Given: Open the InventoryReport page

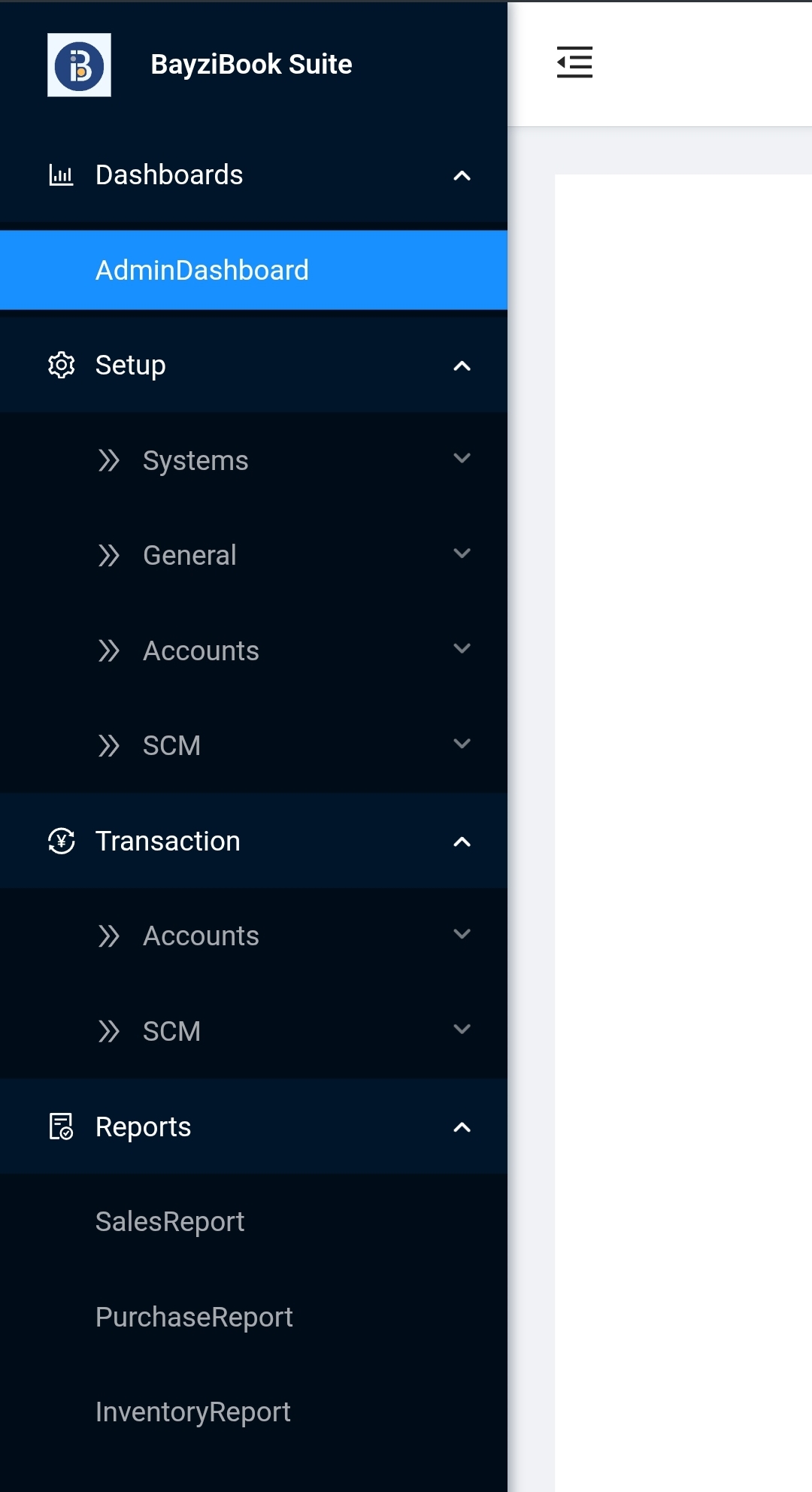Looking at the screenshot, I should pos(192,1412).
